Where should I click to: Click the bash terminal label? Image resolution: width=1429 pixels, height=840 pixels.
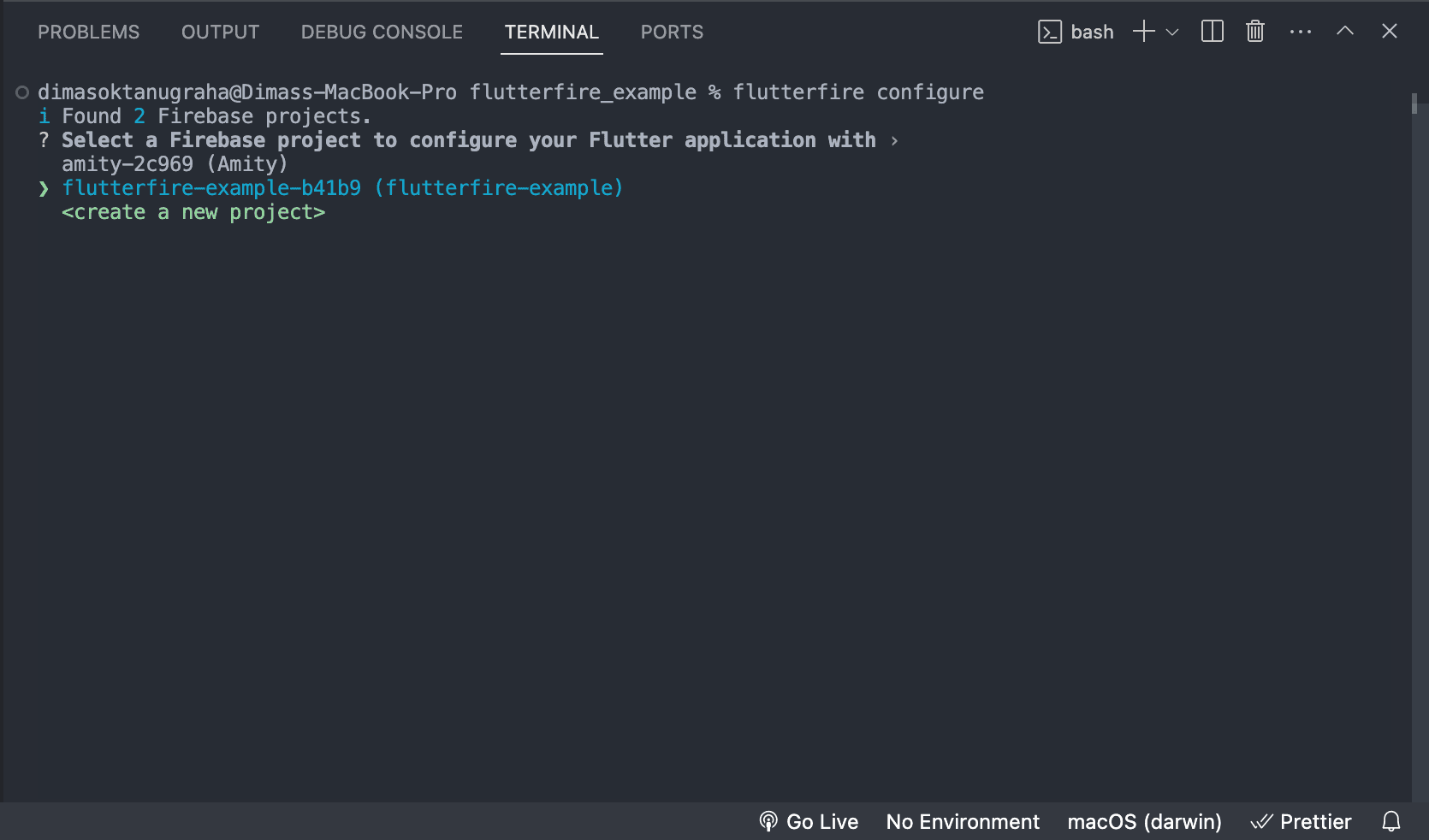(x=1092, y=33)
